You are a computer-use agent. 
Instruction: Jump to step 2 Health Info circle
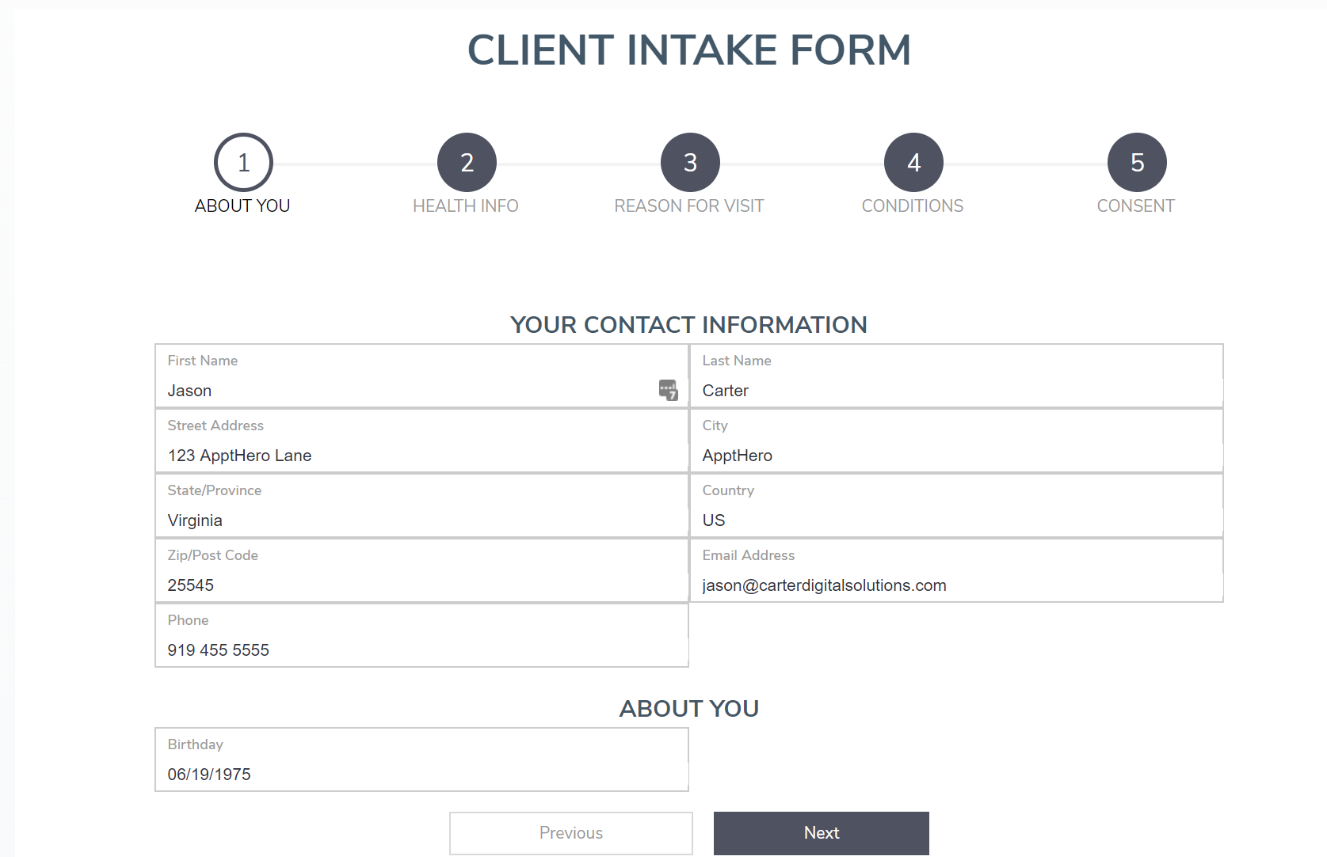(467, 163)
